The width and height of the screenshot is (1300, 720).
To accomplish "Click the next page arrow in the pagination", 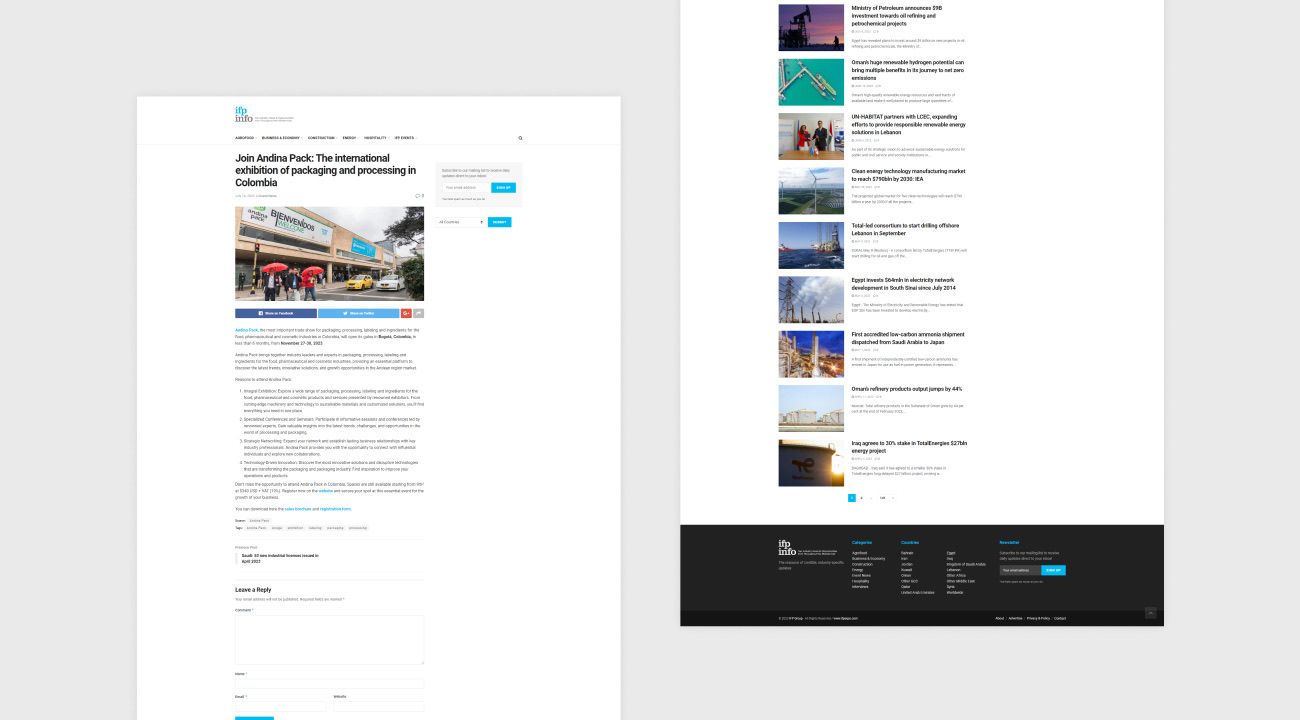I will click(893, 497).
